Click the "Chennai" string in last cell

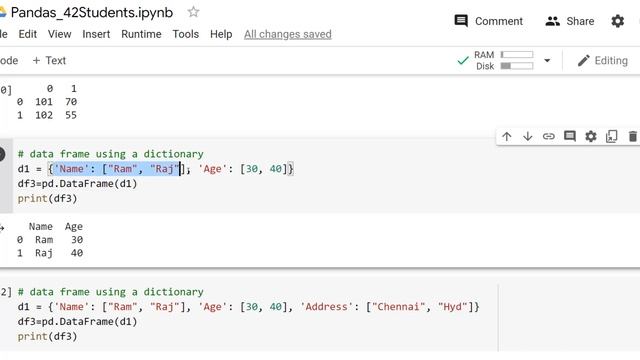pyautogui.click(x=398, y=307)
